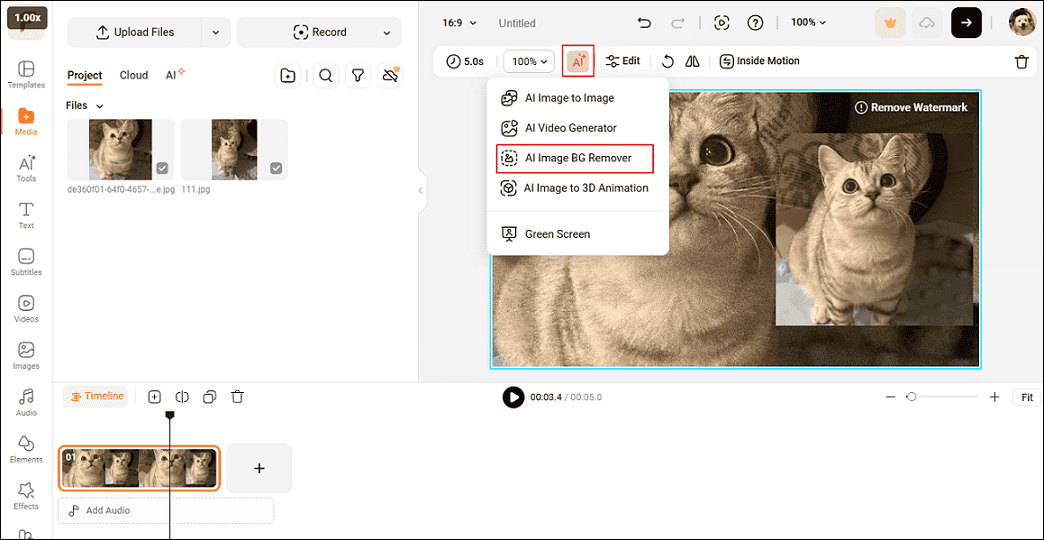Add a new scene in the timeline toolbar

[x=154, y=397]
